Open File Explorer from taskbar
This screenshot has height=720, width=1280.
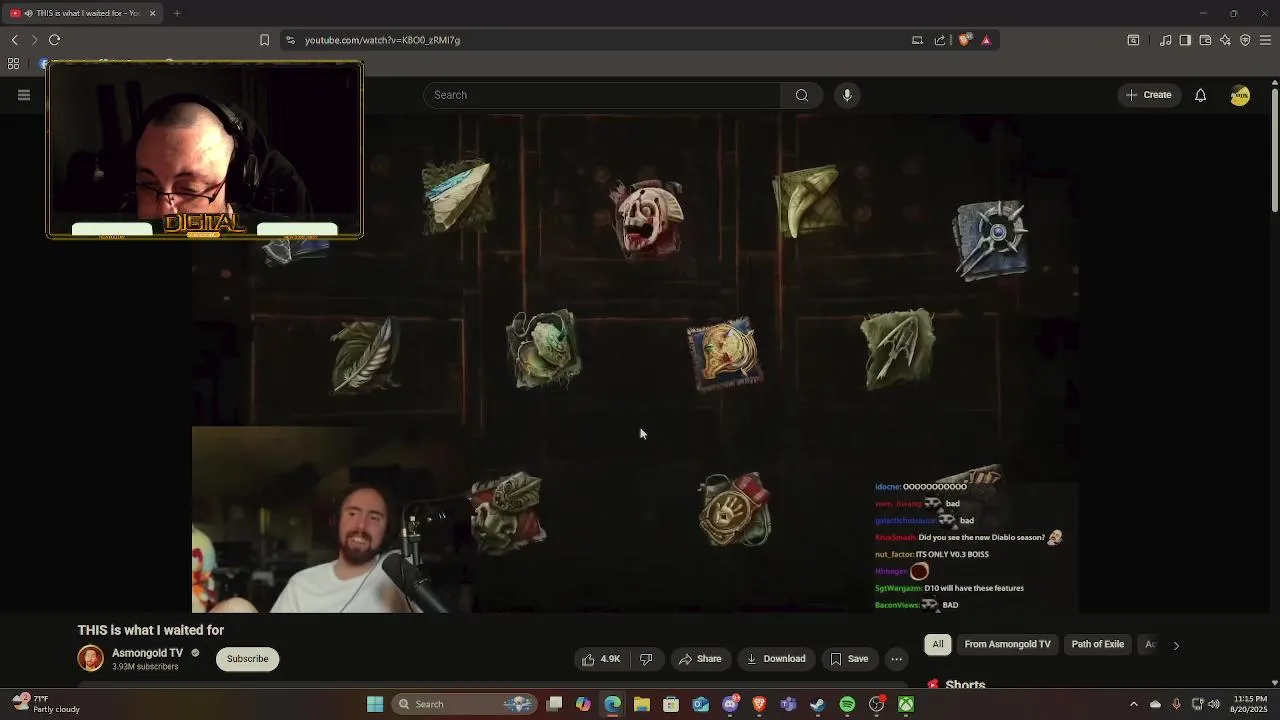tap(642, 704)
